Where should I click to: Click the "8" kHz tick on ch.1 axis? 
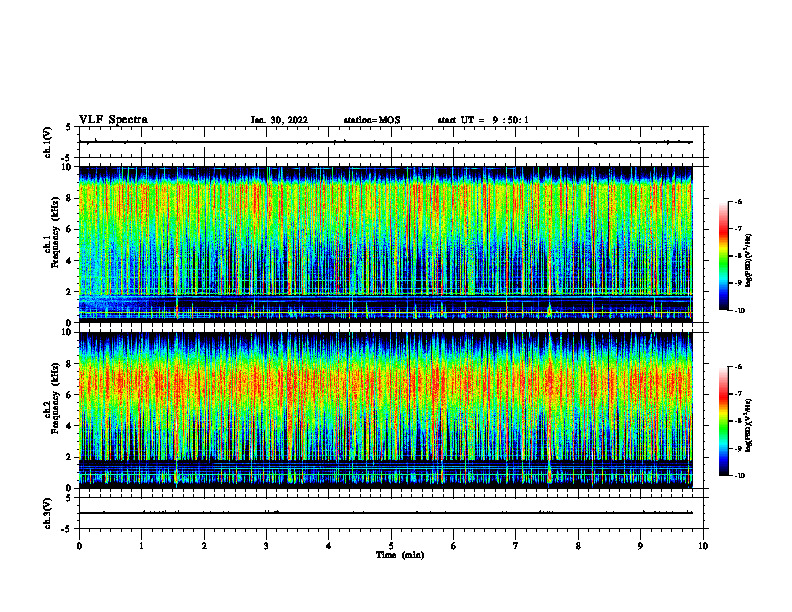[69, 198]
